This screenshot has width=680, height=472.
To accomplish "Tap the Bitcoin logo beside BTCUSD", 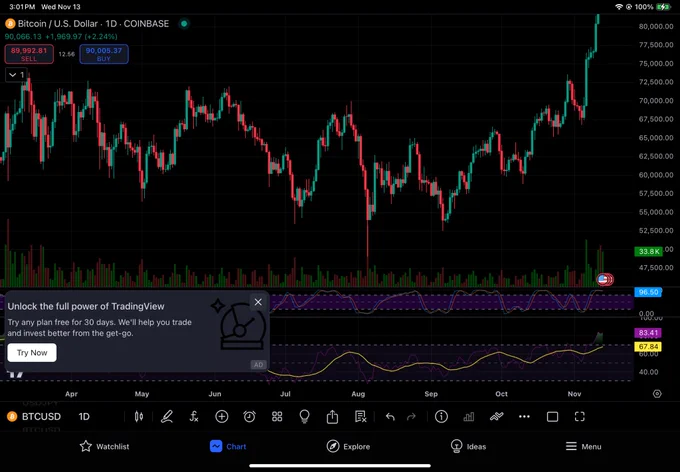I will [x=12, y=417].
